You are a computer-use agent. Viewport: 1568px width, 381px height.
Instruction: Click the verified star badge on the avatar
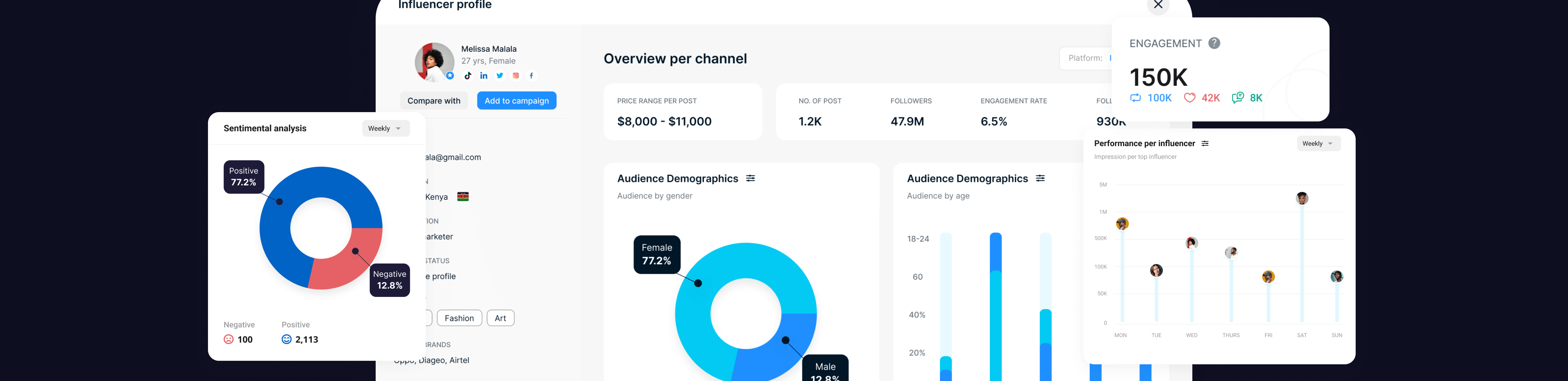coord(450,75)
